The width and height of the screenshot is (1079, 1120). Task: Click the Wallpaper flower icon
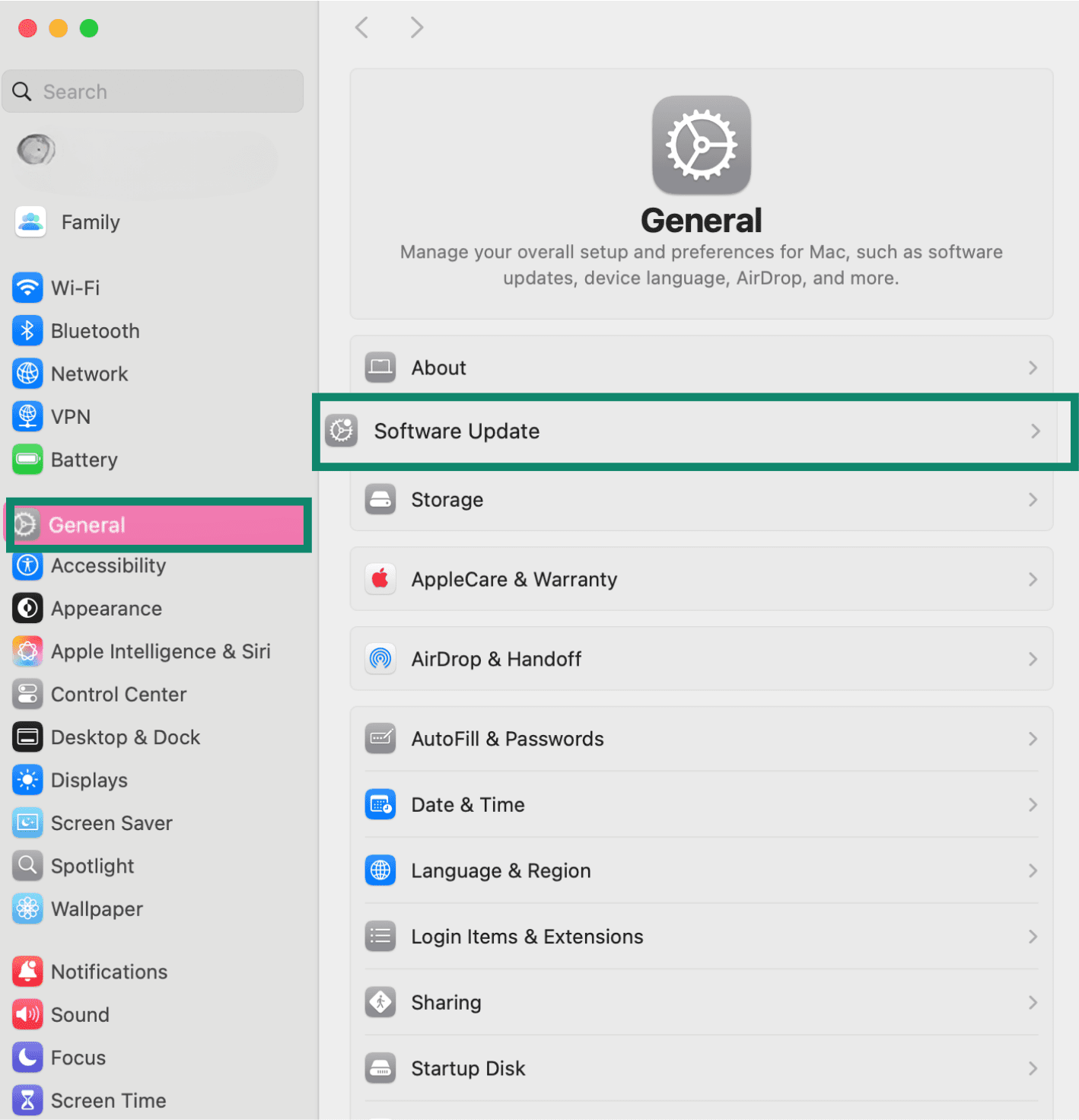point(27,908)
